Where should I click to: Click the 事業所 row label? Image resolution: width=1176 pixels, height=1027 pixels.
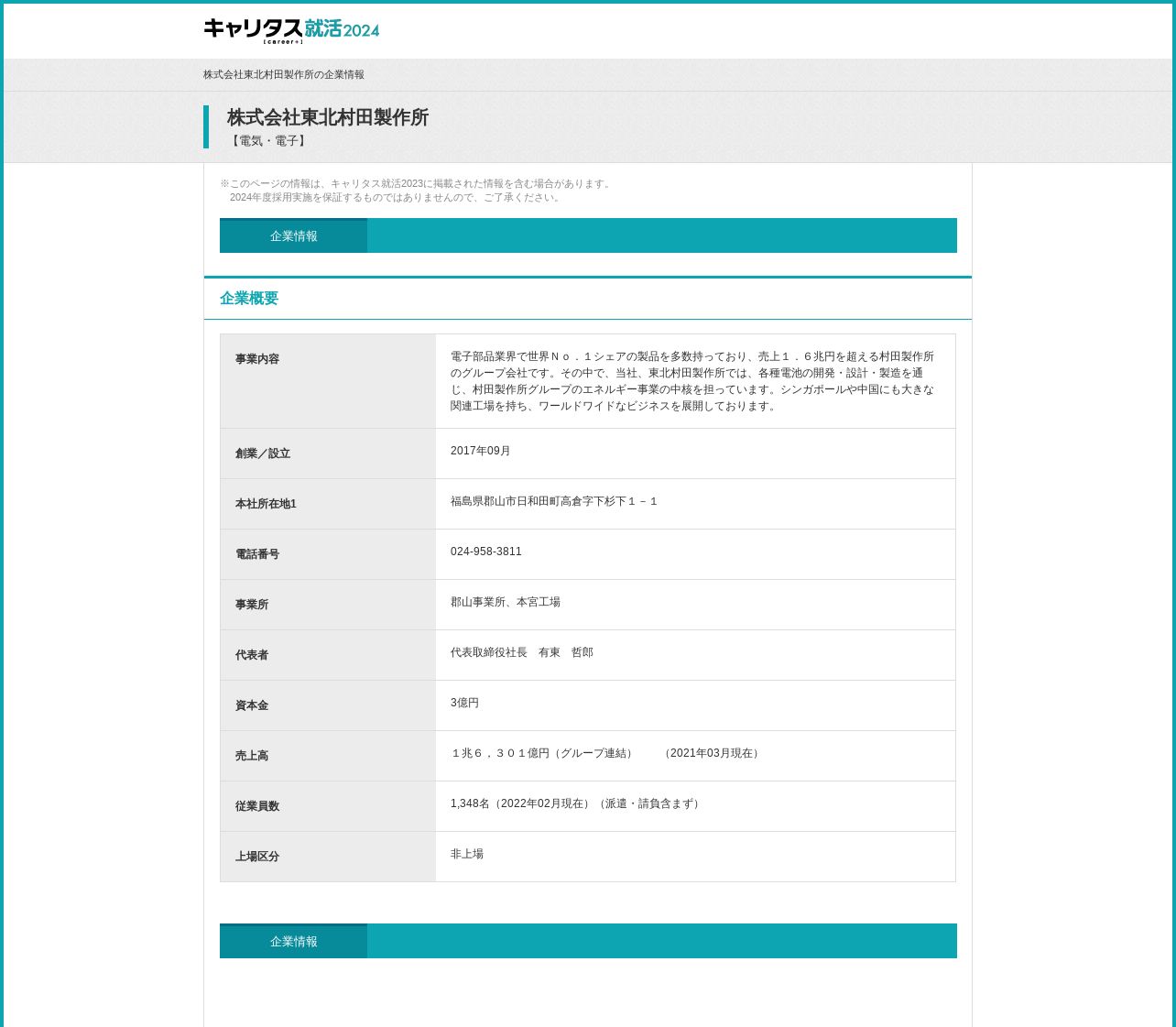coord(252,605)
